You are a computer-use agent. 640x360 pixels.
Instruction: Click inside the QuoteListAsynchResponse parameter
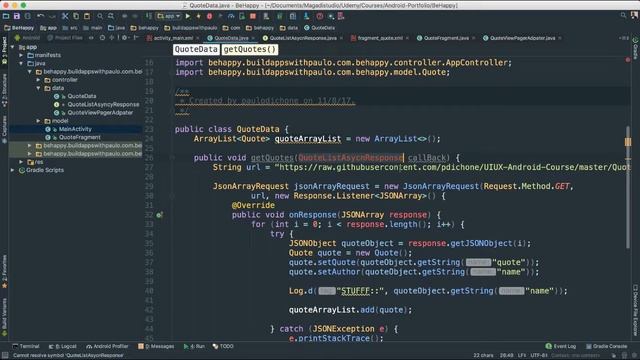click(351, 158)
